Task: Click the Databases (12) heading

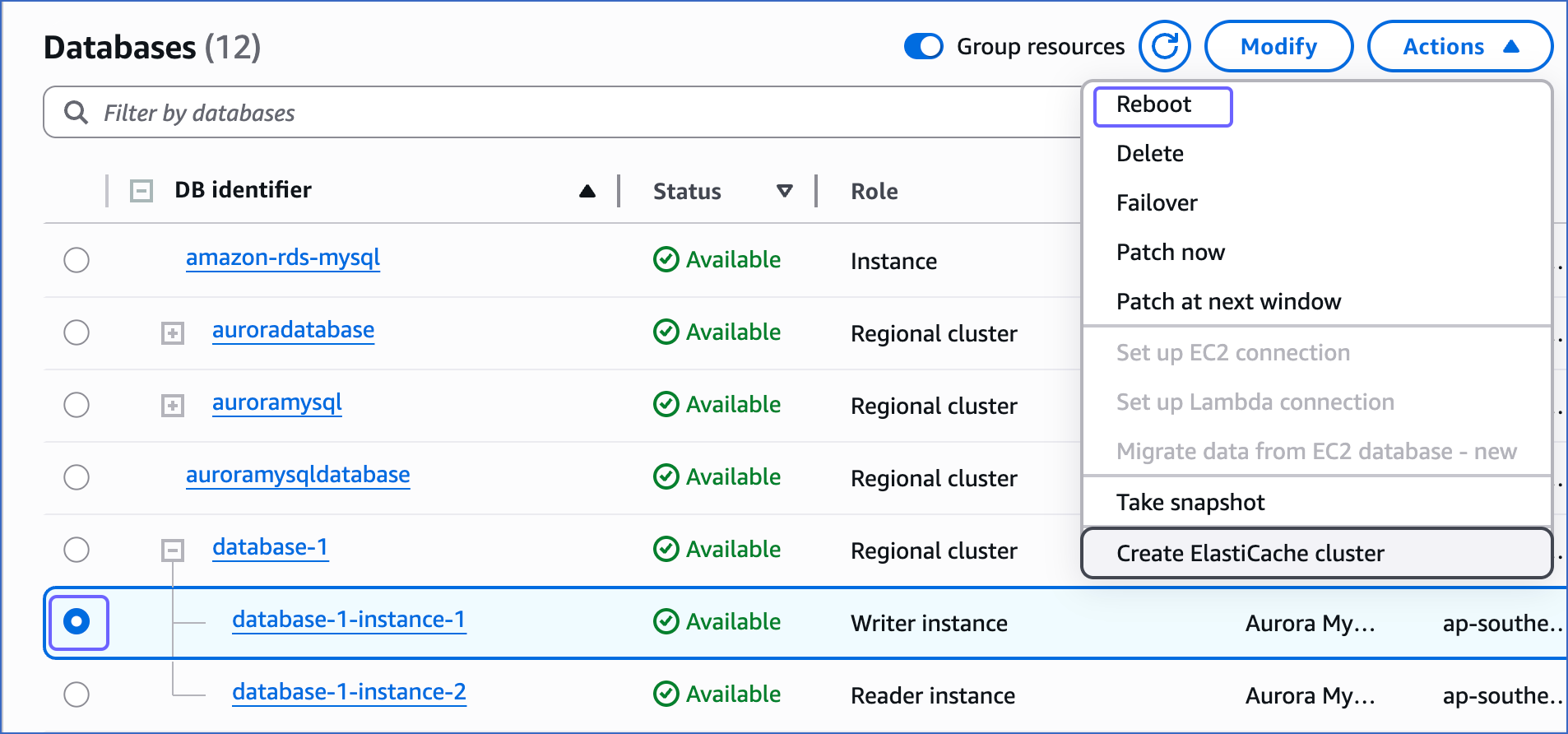Action: click(x=152, y=48)
